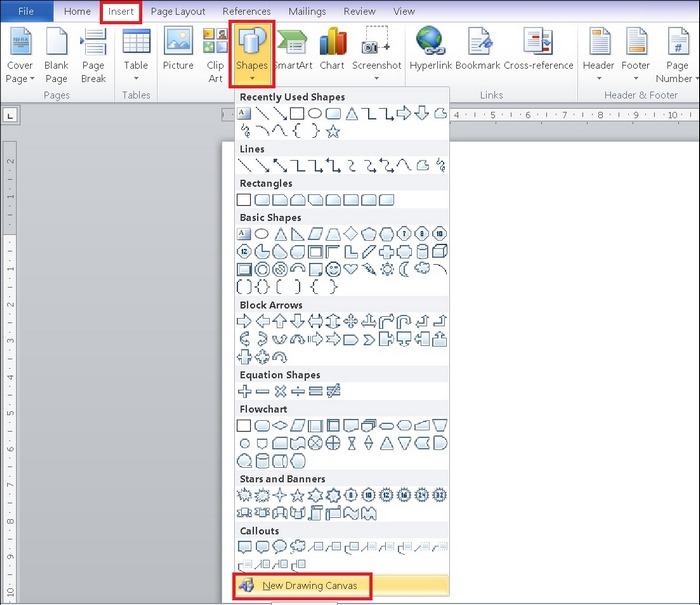This screenshot has width=700, height=605.
Task: Select the Quad Arrow block arrow
Action: click(x=351, y=321)
